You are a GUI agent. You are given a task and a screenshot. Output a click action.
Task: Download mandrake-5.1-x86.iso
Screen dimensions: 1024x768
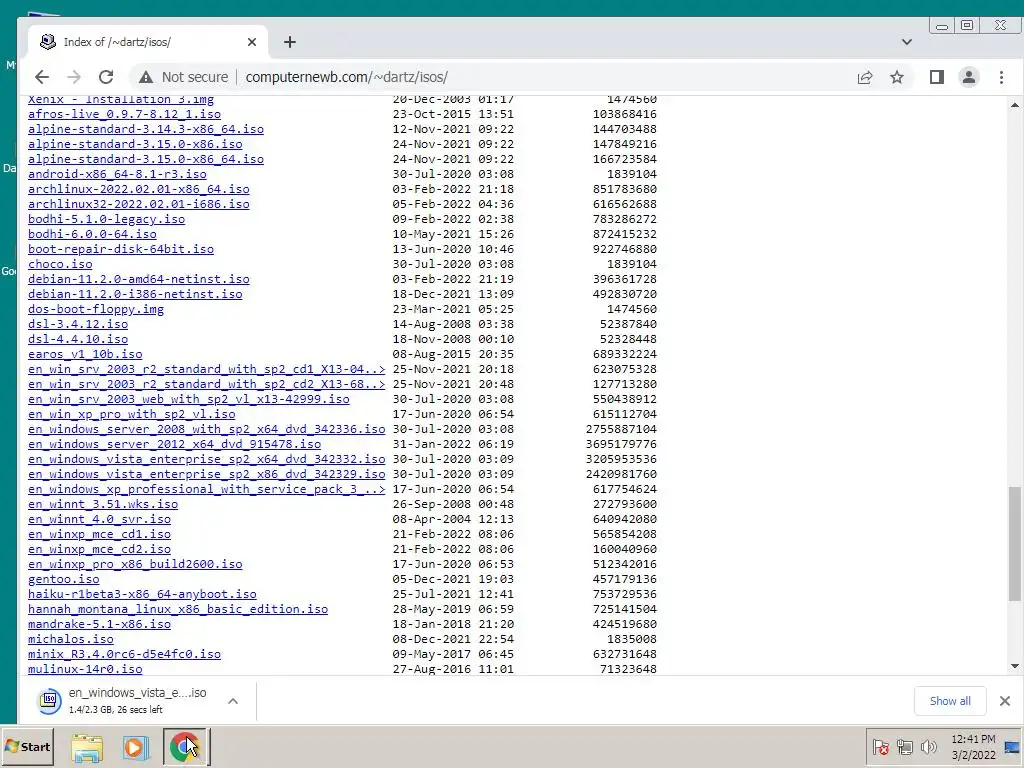99,625
